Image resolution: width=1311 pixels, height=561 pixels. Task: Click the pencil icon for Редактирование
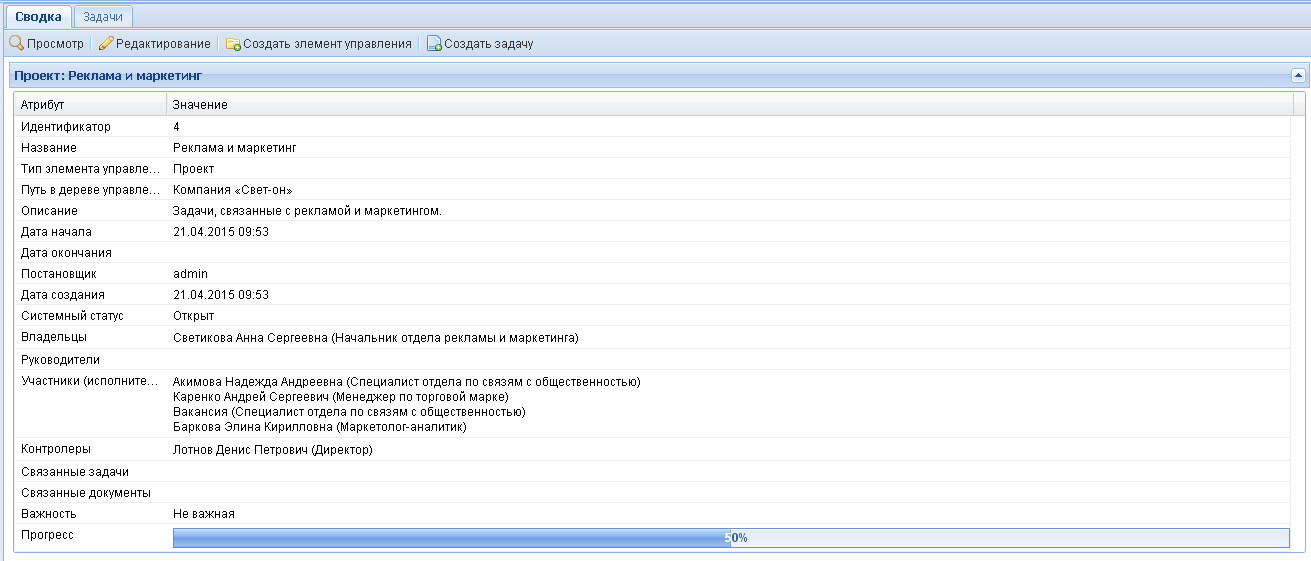(106, 44)
